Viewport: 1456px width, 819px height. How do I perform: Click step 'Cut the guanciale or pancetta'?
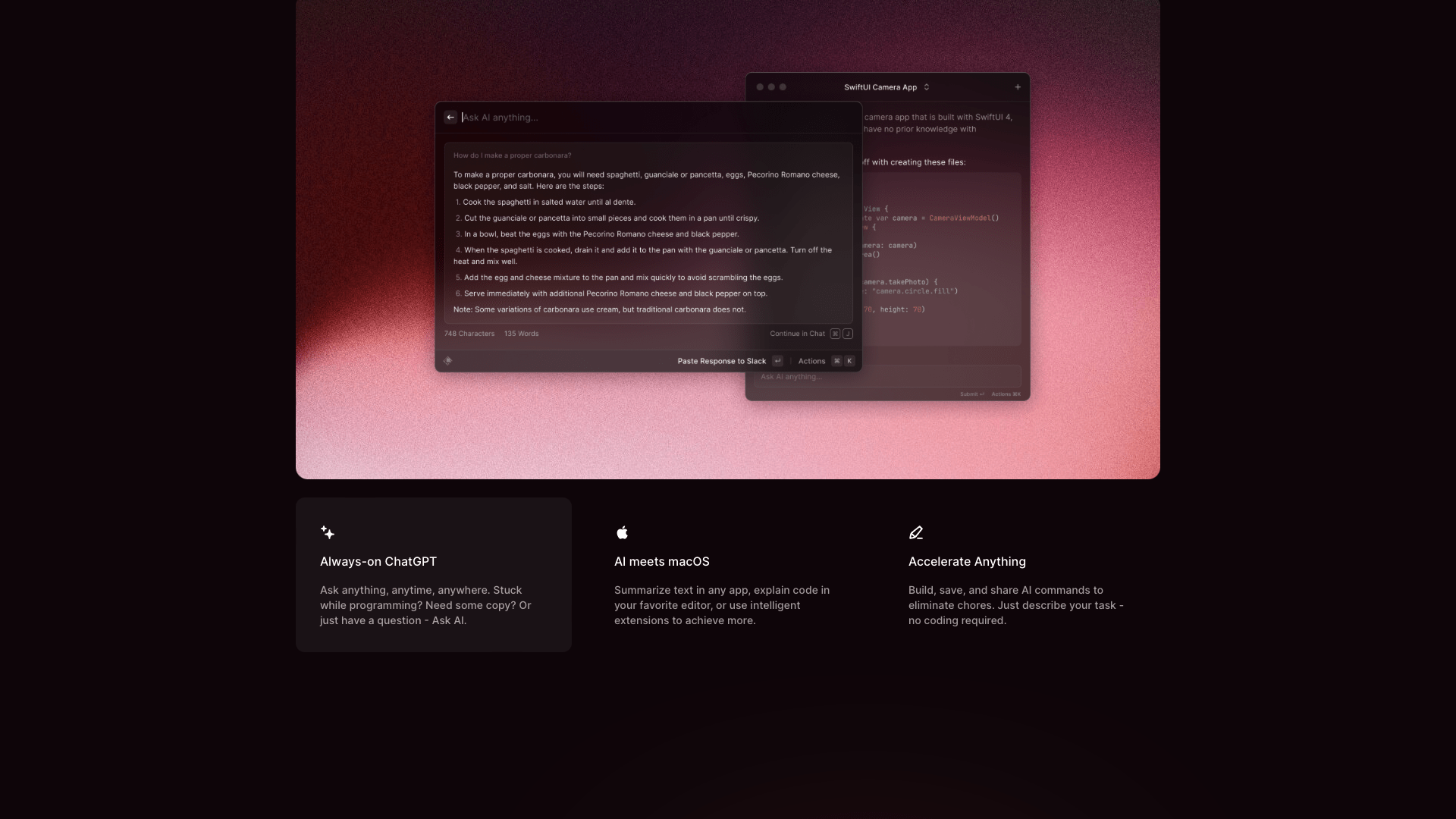point(611,218)
